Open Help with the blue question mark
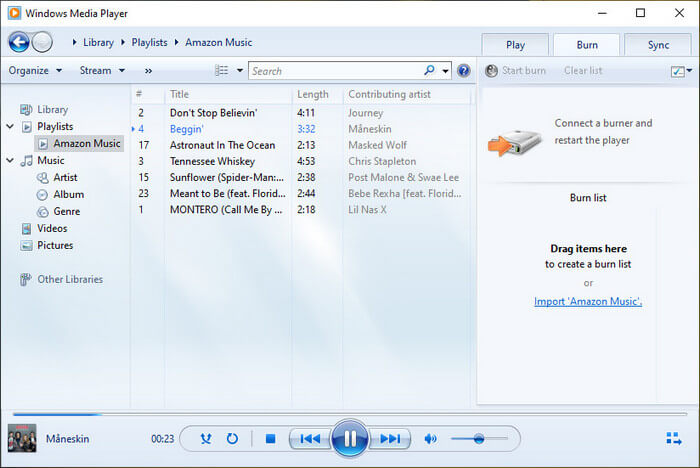700x468 pixels. click(464, 71)
